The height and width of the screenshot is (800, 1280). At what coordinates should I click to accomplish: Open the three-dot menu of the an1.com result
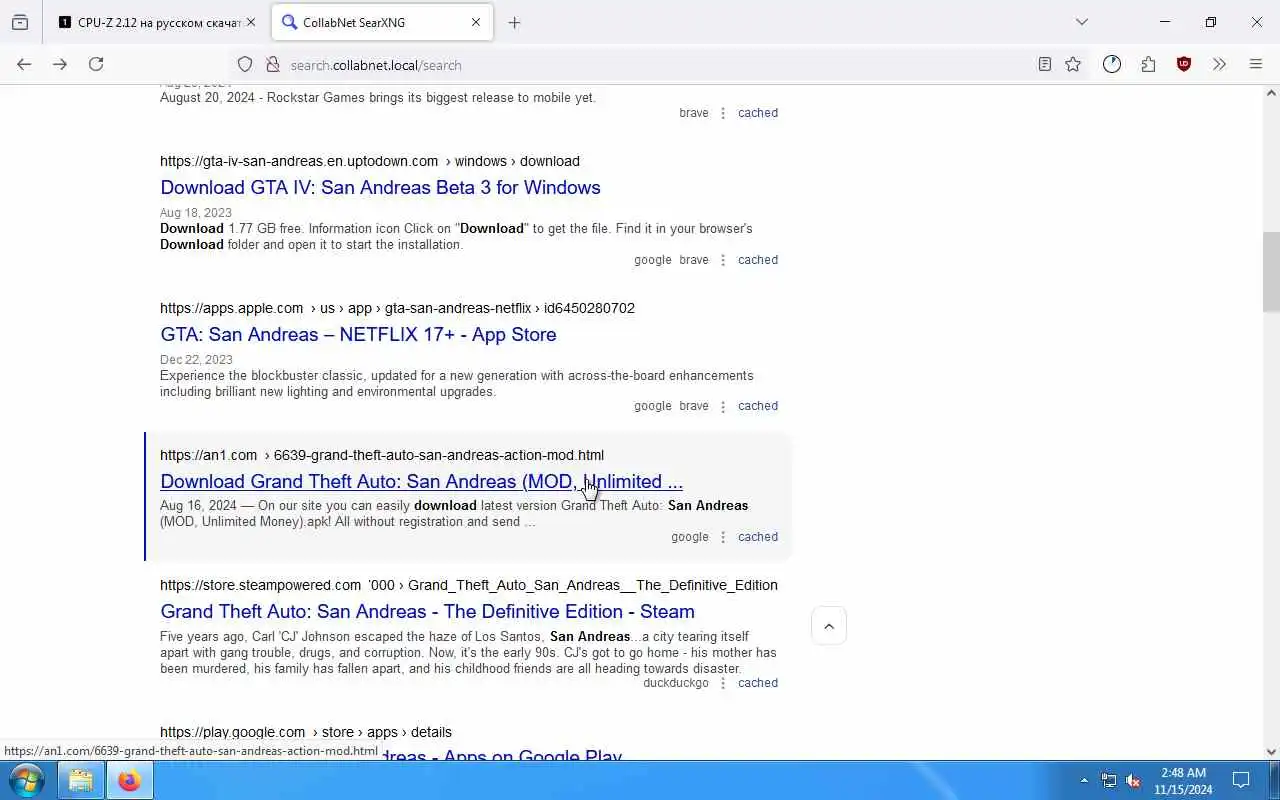723,537
